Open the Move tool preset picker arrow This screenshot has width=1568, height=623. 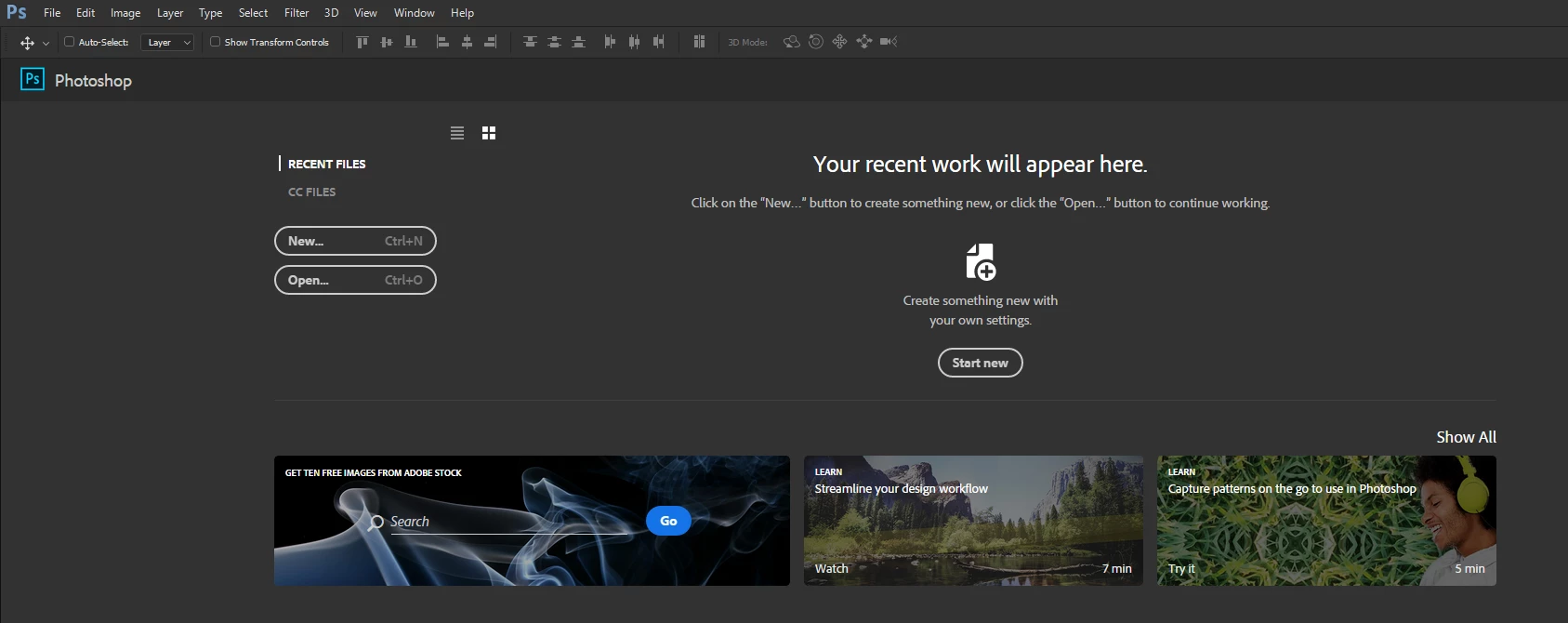click(46, 44)
